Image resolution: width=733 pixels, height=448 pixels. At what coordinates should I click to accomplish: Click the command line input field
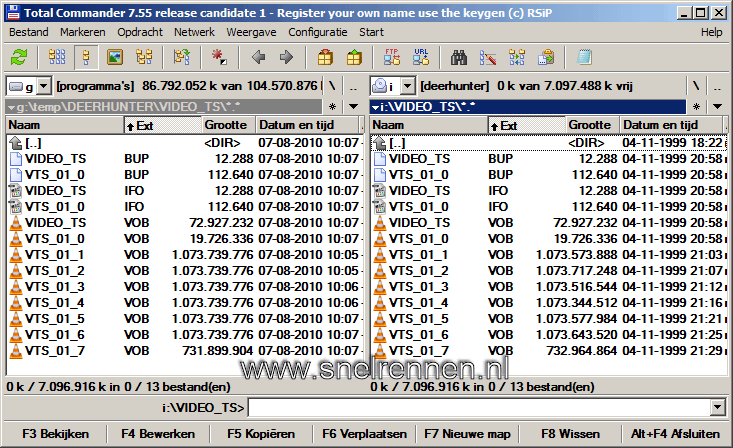[x=480, y=407]
